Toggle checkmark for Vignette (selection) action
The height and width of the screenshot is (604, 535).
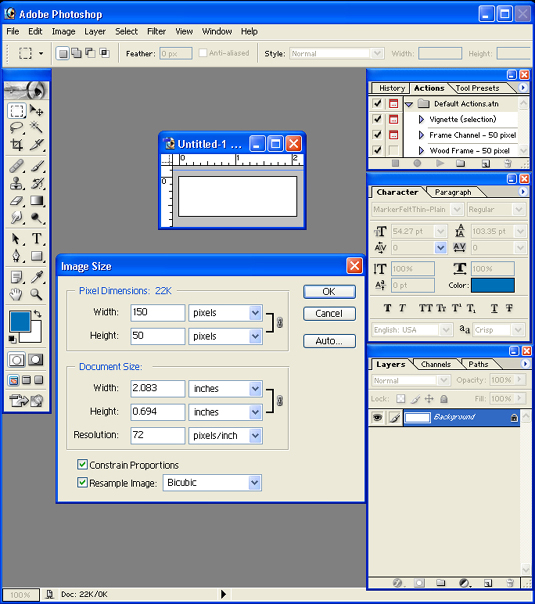pos(377,119)
